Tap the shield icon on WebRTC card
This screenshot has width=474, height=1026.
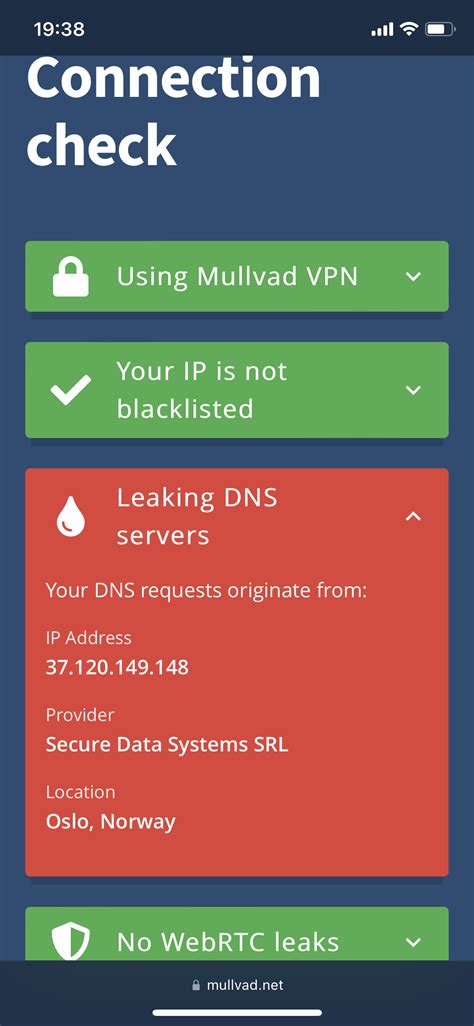click(x=71, y=940)
